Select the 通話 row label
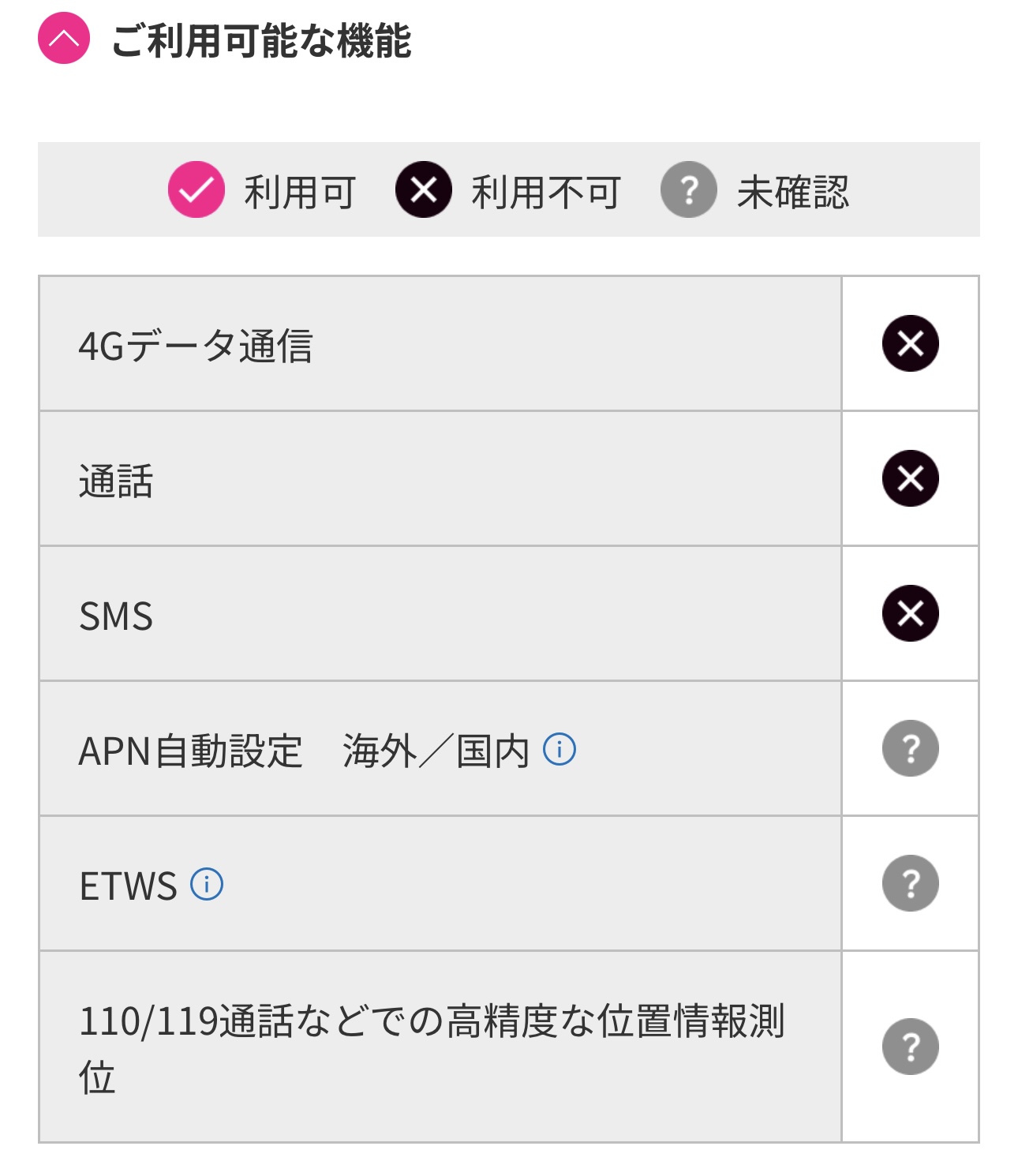 [x=116, y=481]
